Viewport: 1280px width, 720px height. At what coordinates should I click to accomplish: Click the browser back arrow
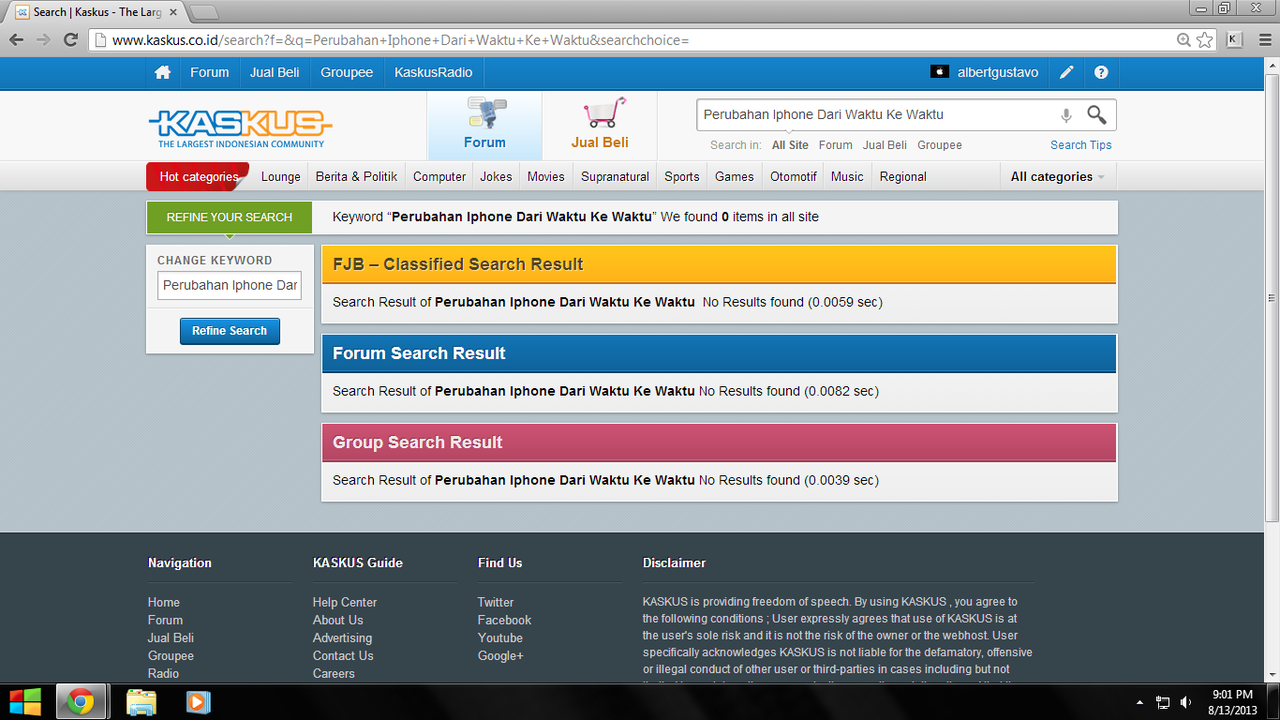[x=16, y=40]
